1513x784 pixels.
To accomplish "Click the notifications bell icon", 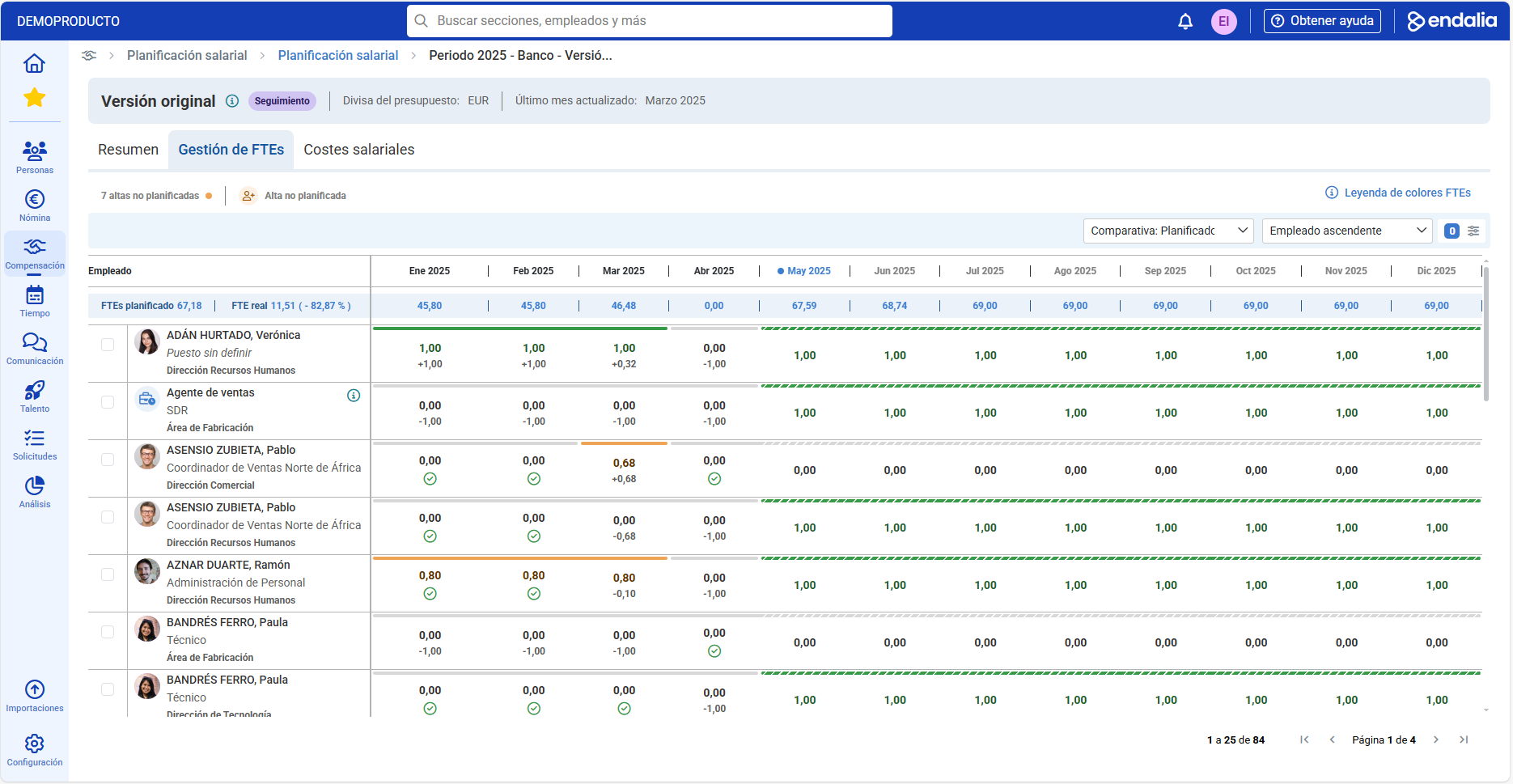I will (1185, 21).
